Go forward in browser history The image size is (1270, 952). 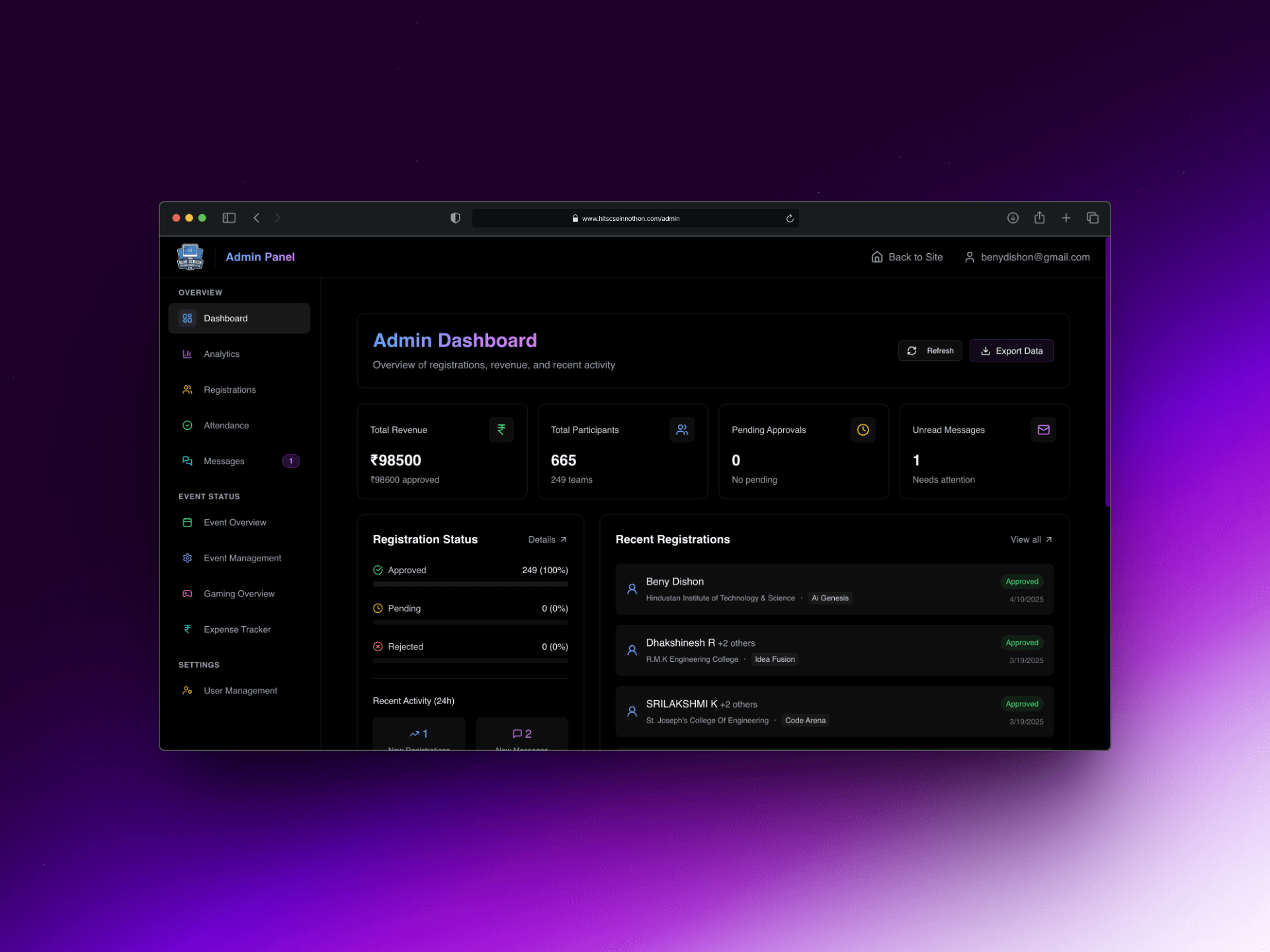[x=278, y=218]
